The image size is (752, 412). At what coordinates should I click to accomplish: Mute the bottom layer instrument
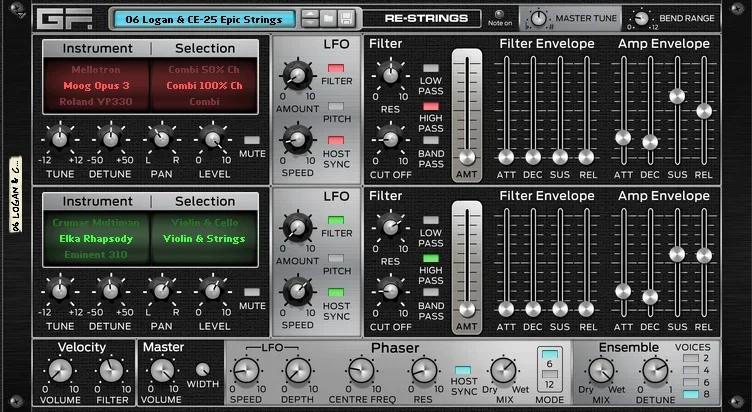point(252,292)
